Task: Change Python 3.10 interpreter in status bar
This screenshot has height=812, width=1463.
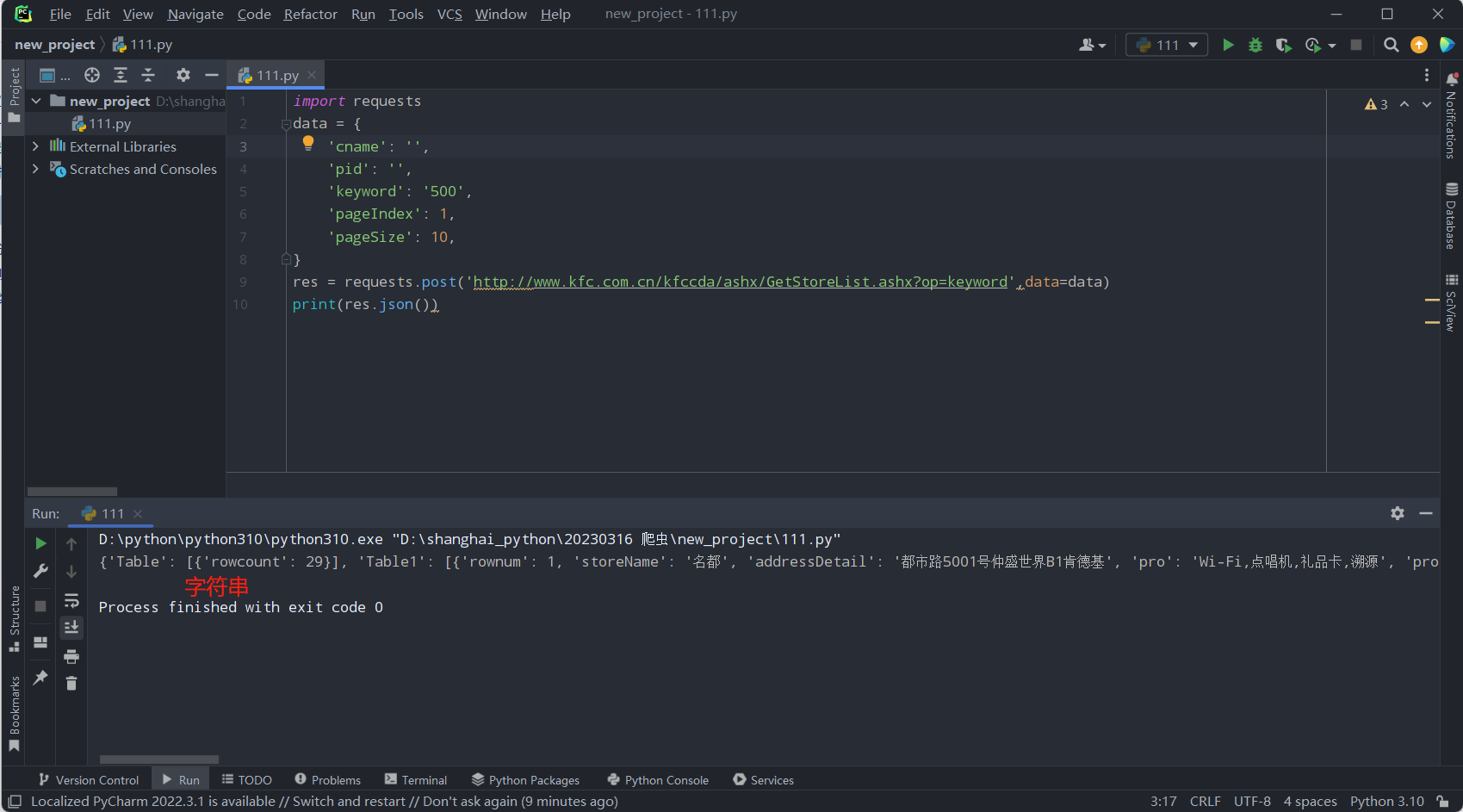Action: point(1386,802)
